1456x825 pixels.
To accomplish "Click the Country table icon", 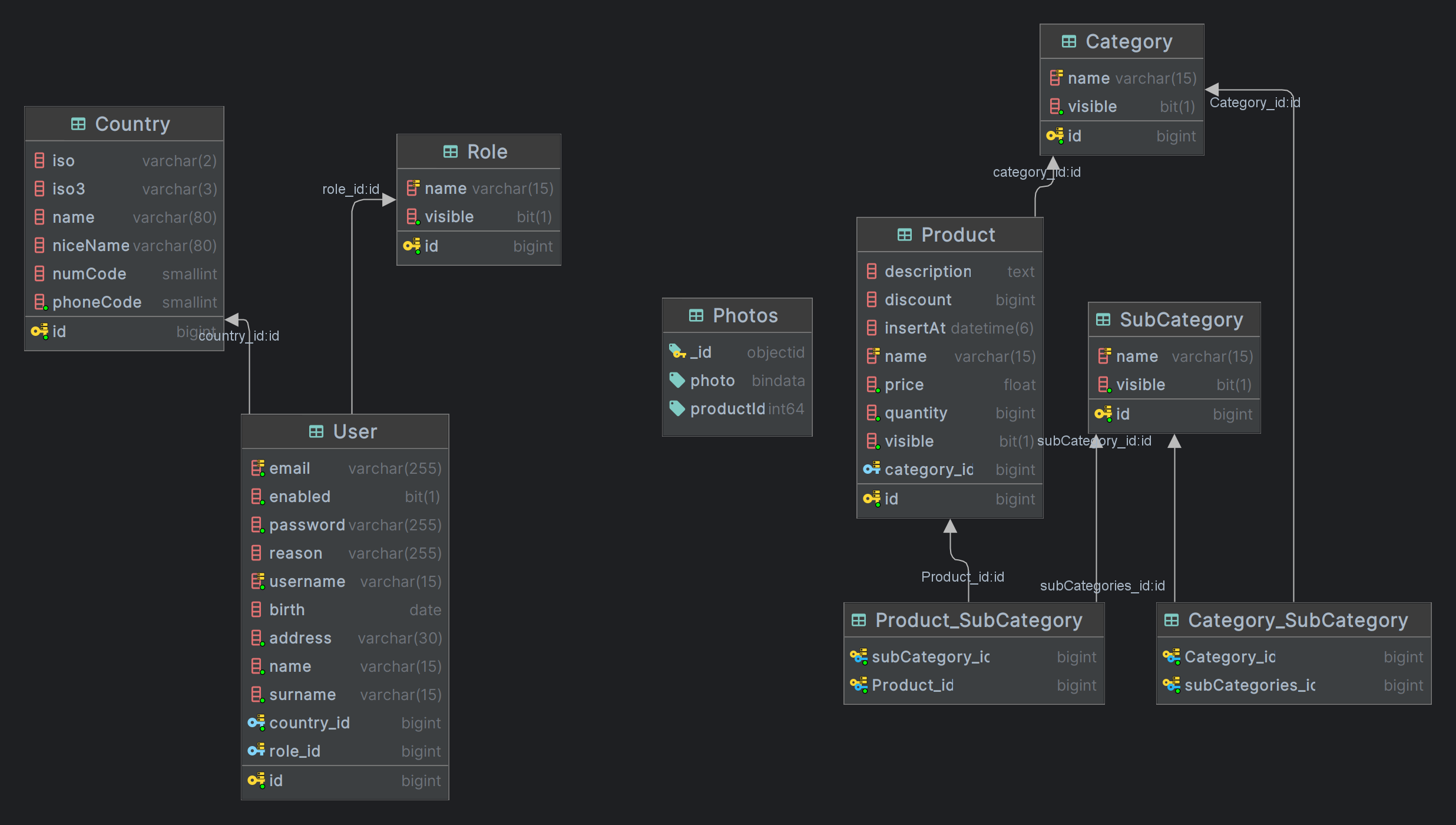I will click(x=78, y=124).
